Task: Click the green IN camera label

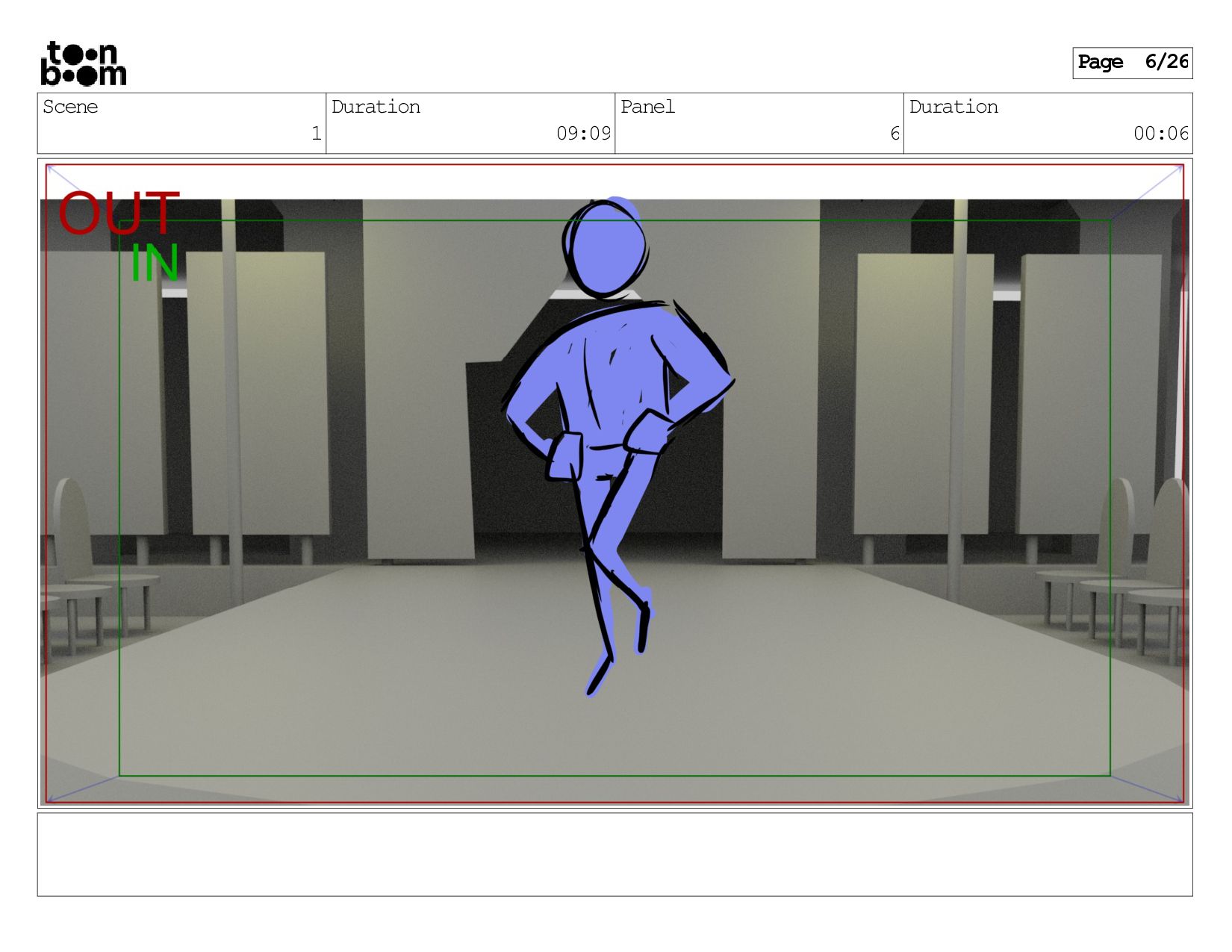Action: coord(155,263)
